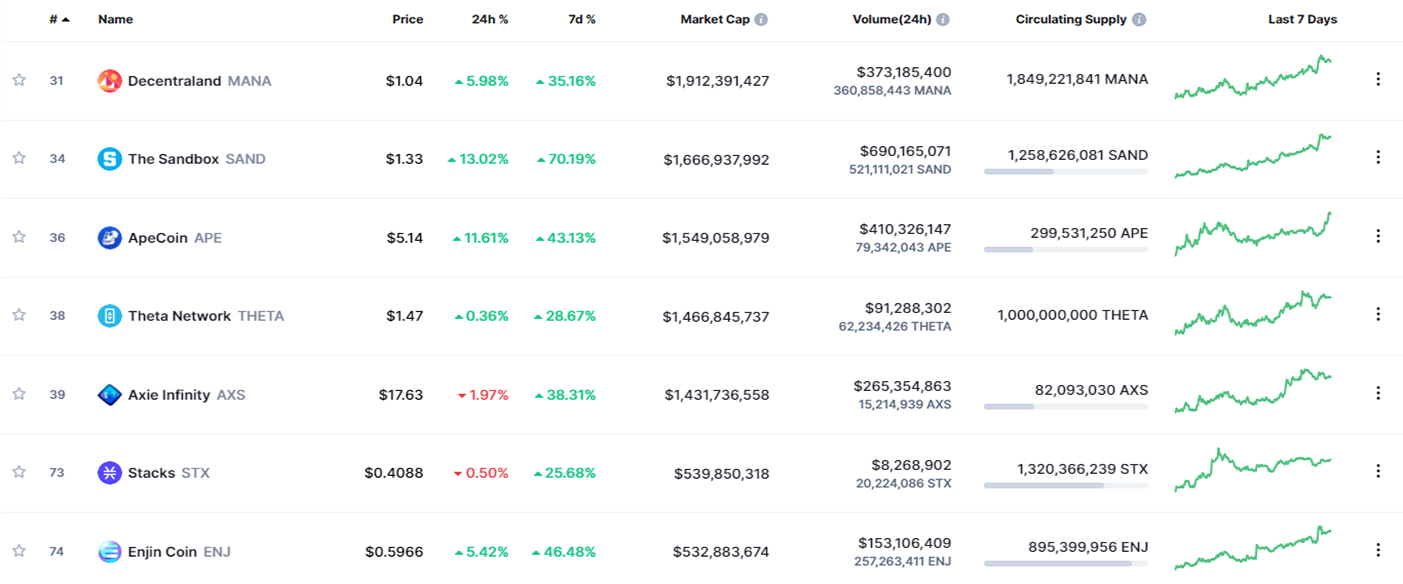Click the 360,858,443 MANA volume text
The height and width of the screenshot is (584, 1403).
(x=892, y=91)
